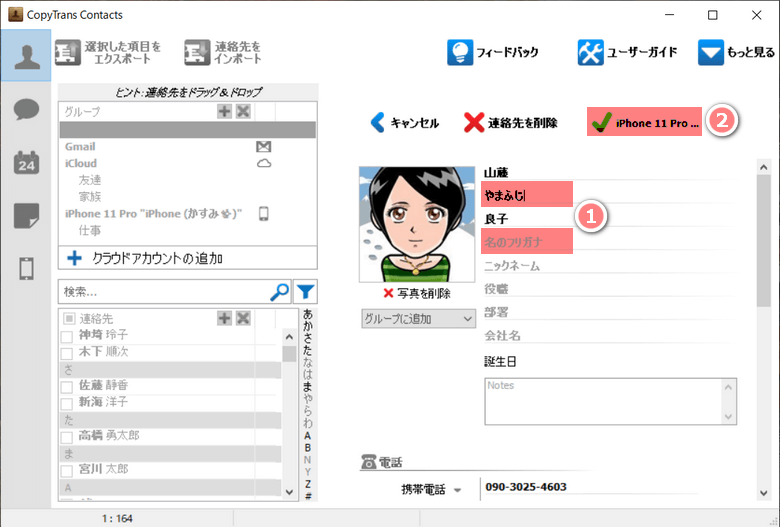This screenshot has height=527, width=780.
Task: Click 誕生日 birthday field
Action: 500,362
